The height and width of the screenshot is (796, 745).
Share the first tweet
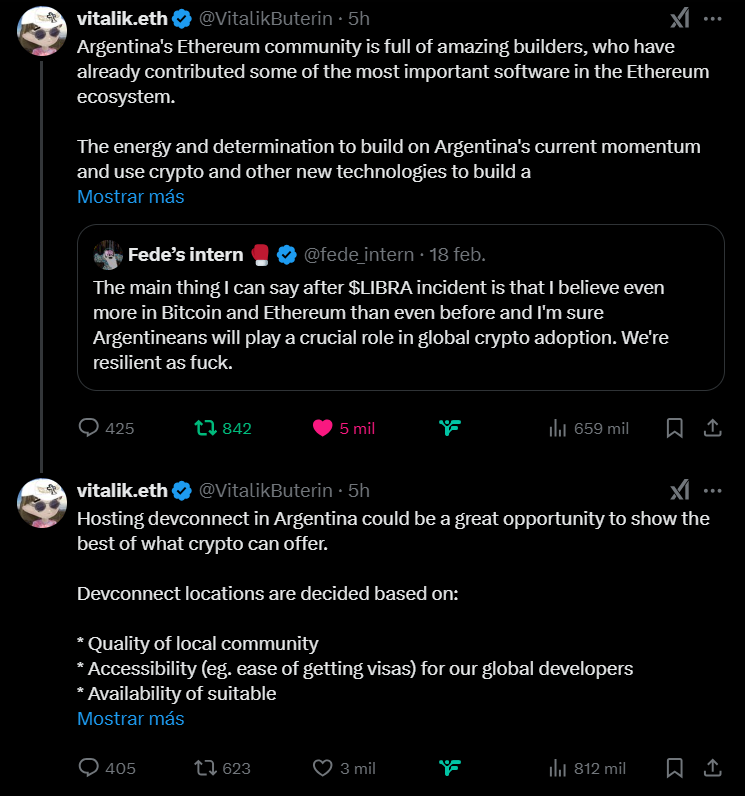tap(713, 428)
